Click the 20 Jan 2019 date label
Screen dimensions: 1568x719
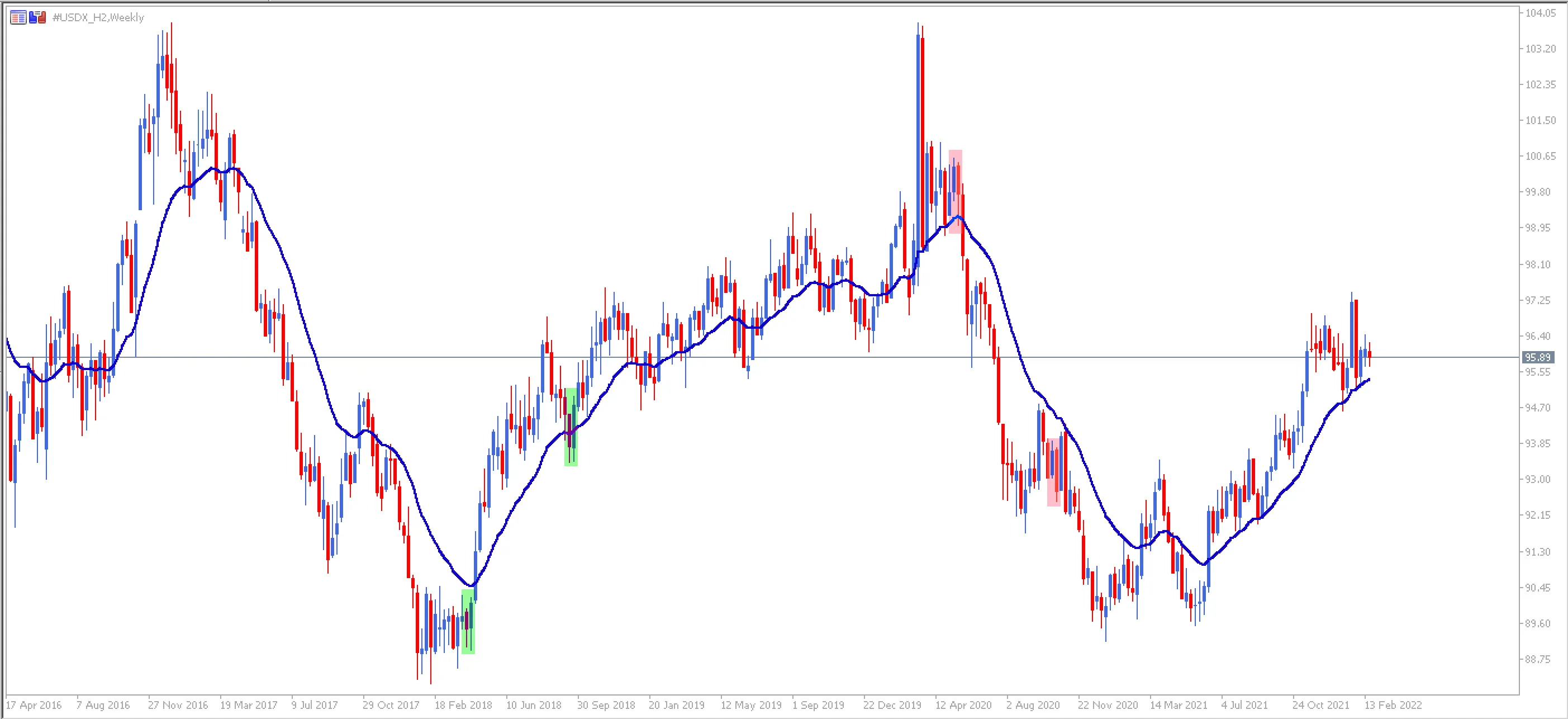tap(677, 705)
